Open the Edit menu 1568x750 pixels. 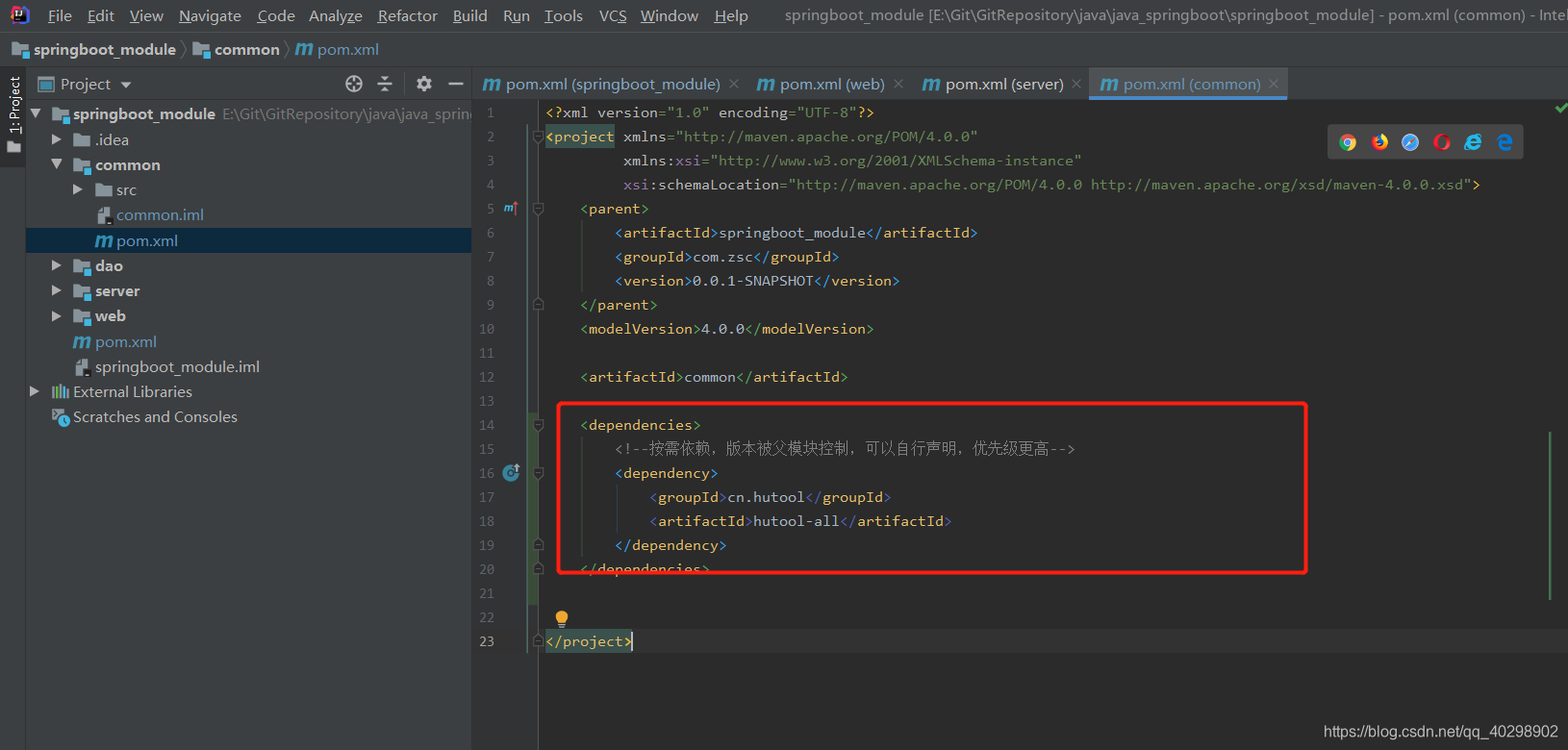(x=100, y=16)
